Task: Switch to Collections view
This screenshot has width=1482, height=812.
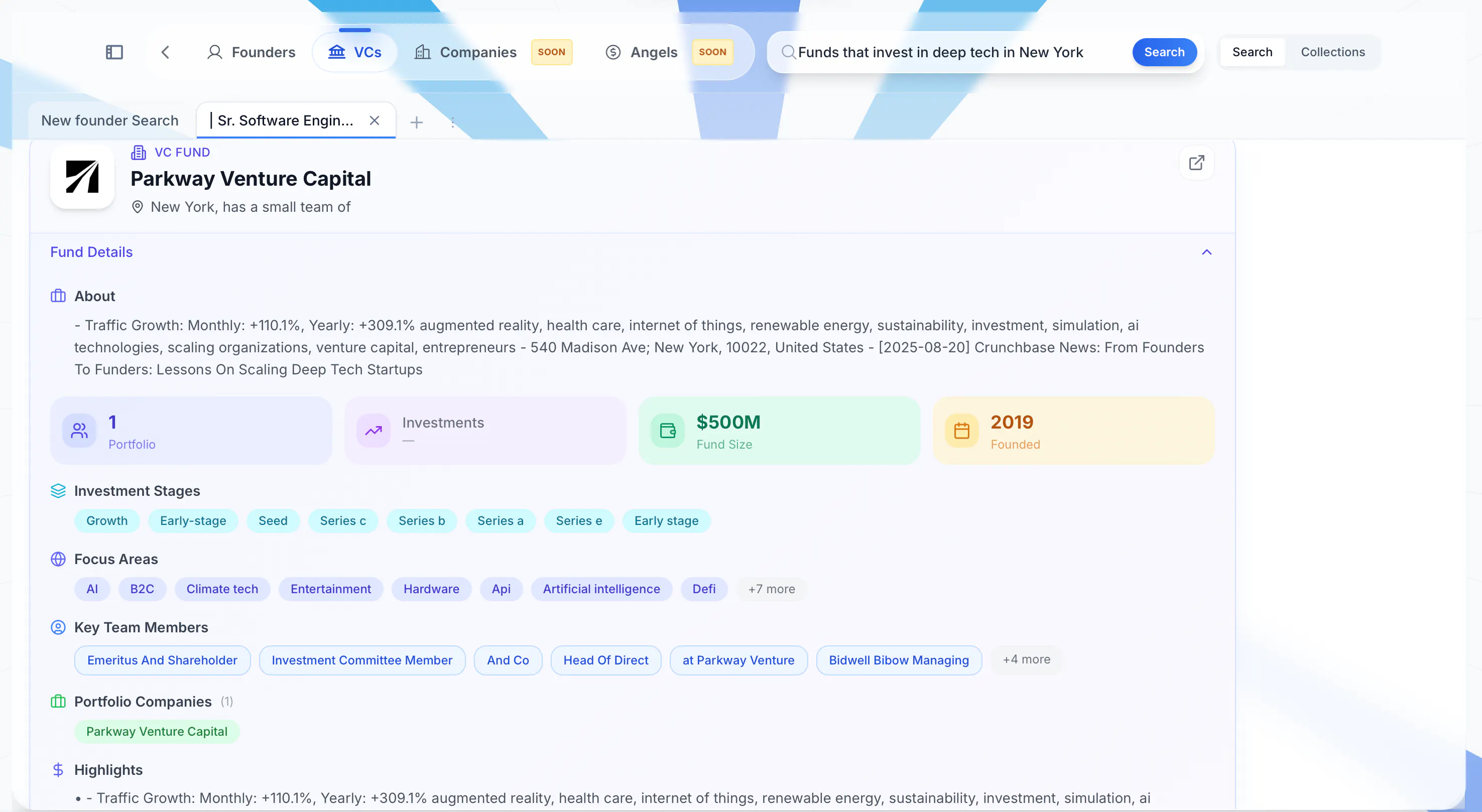Action: [1332, 52]
